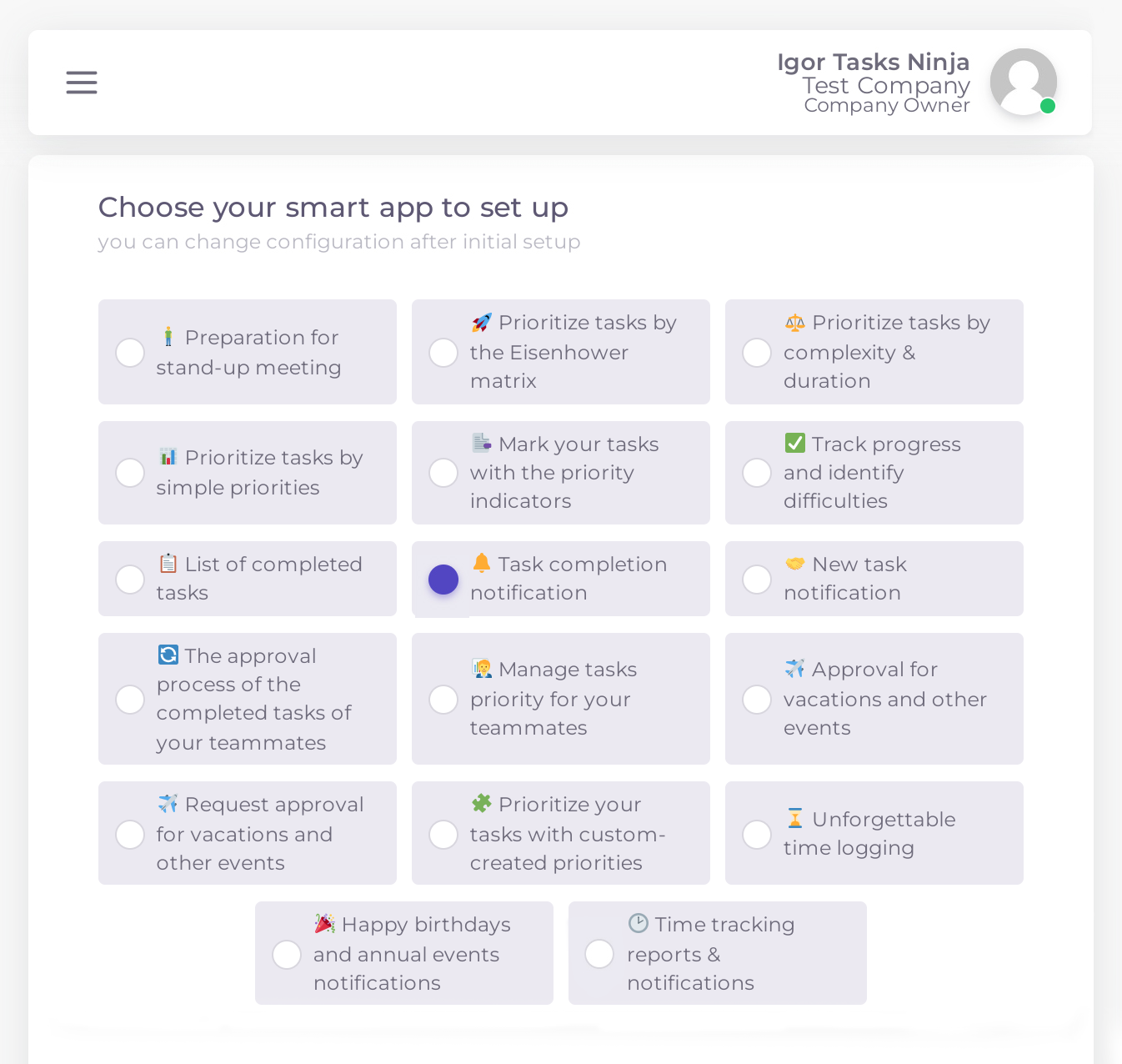Click the rocket icon for Eisenhower matrix

[481, 323]
